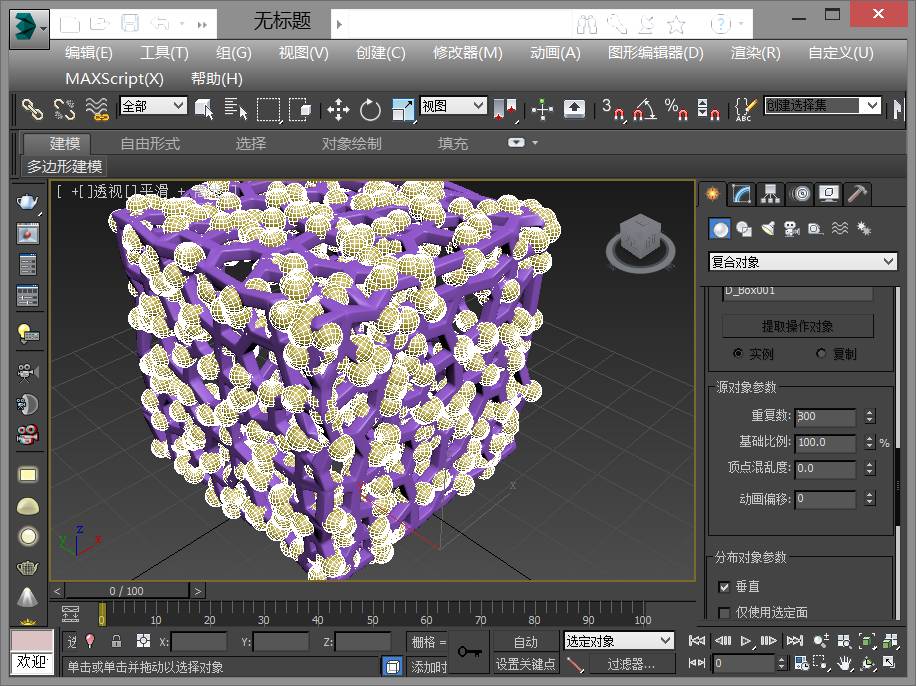Click Bind to Space Warp icon

(97, 109)
